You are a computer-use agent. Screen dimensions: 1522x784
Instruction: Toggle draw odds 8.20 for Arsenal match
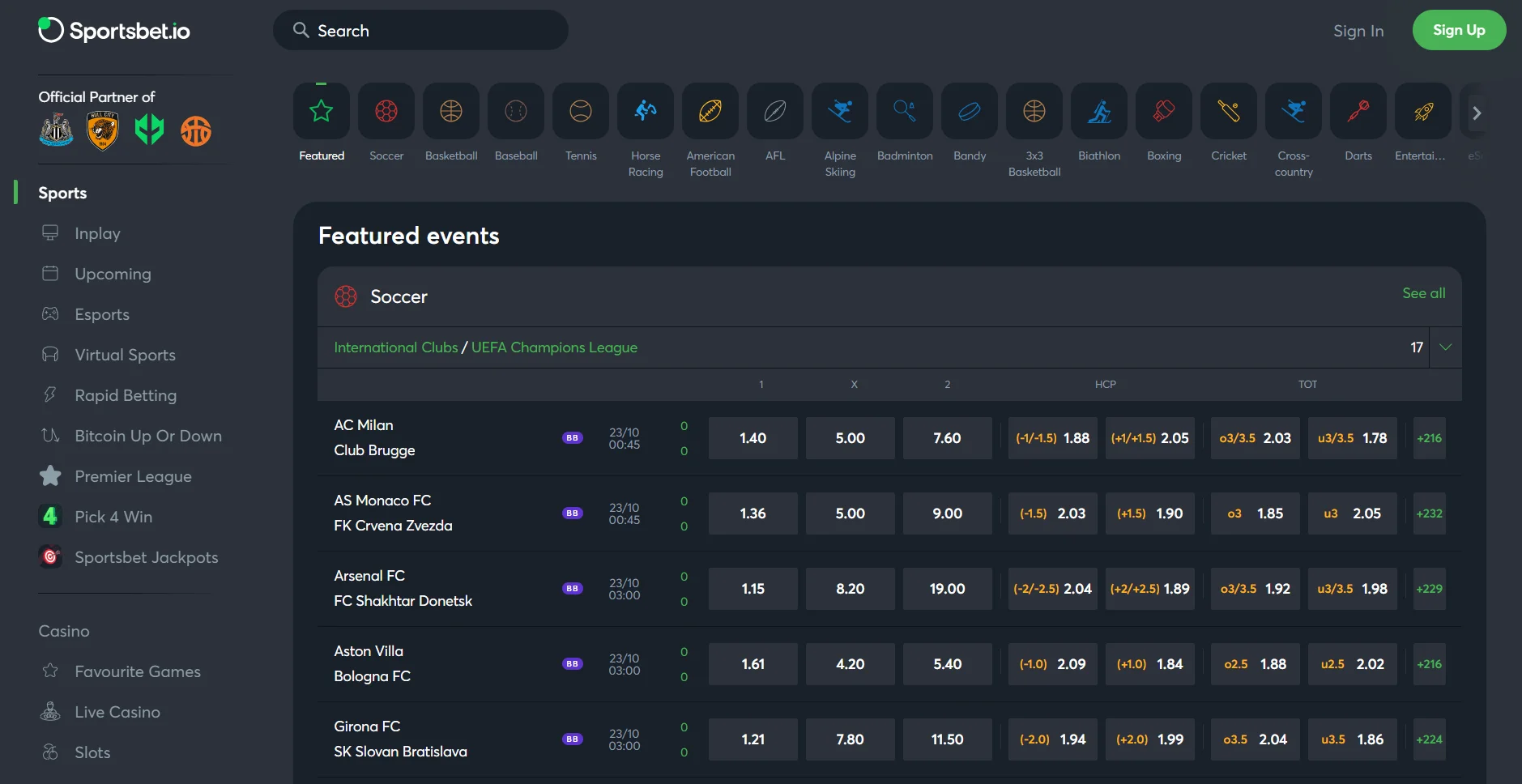point(850,589)
